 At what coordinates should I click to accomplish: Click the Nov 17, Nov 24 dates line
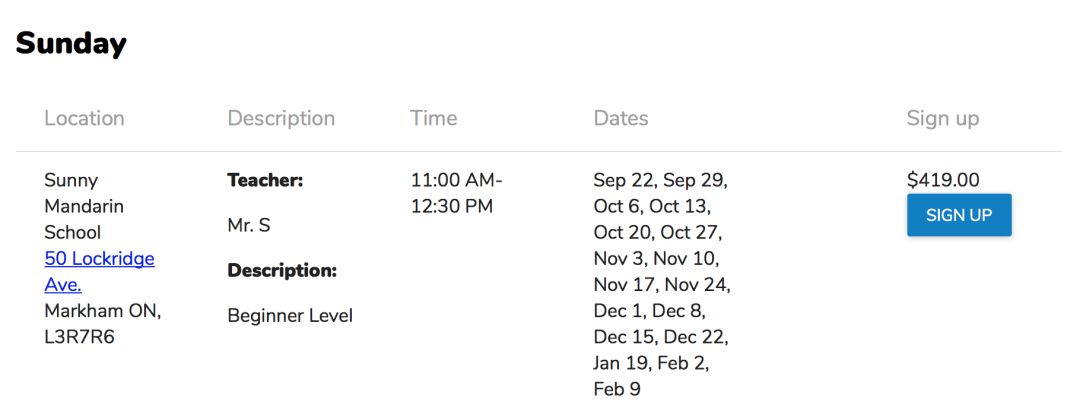pyautogui.click(x=662, y=285)
